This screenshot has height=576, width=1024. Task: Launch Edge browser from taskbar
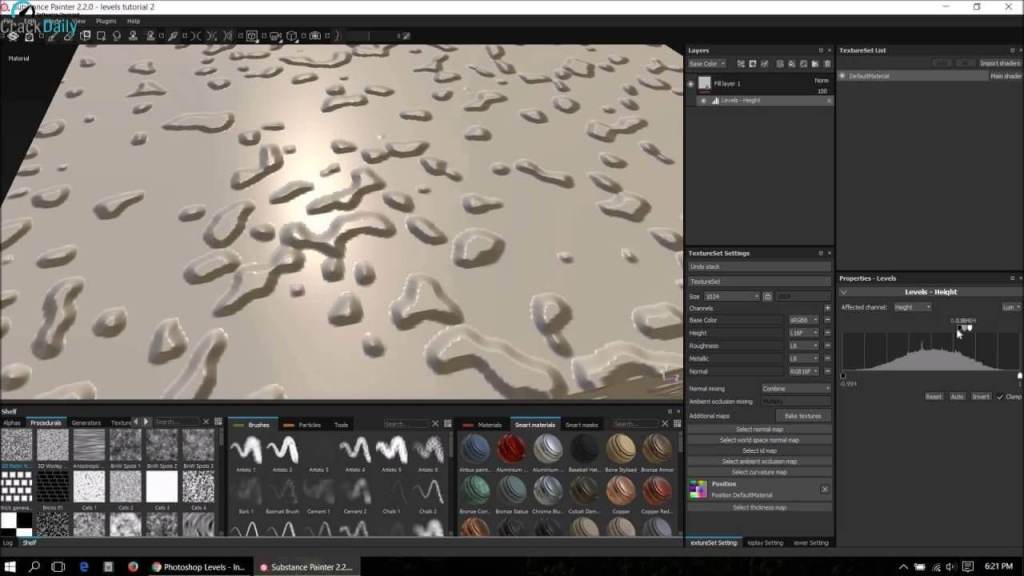(x=84, y=566)
